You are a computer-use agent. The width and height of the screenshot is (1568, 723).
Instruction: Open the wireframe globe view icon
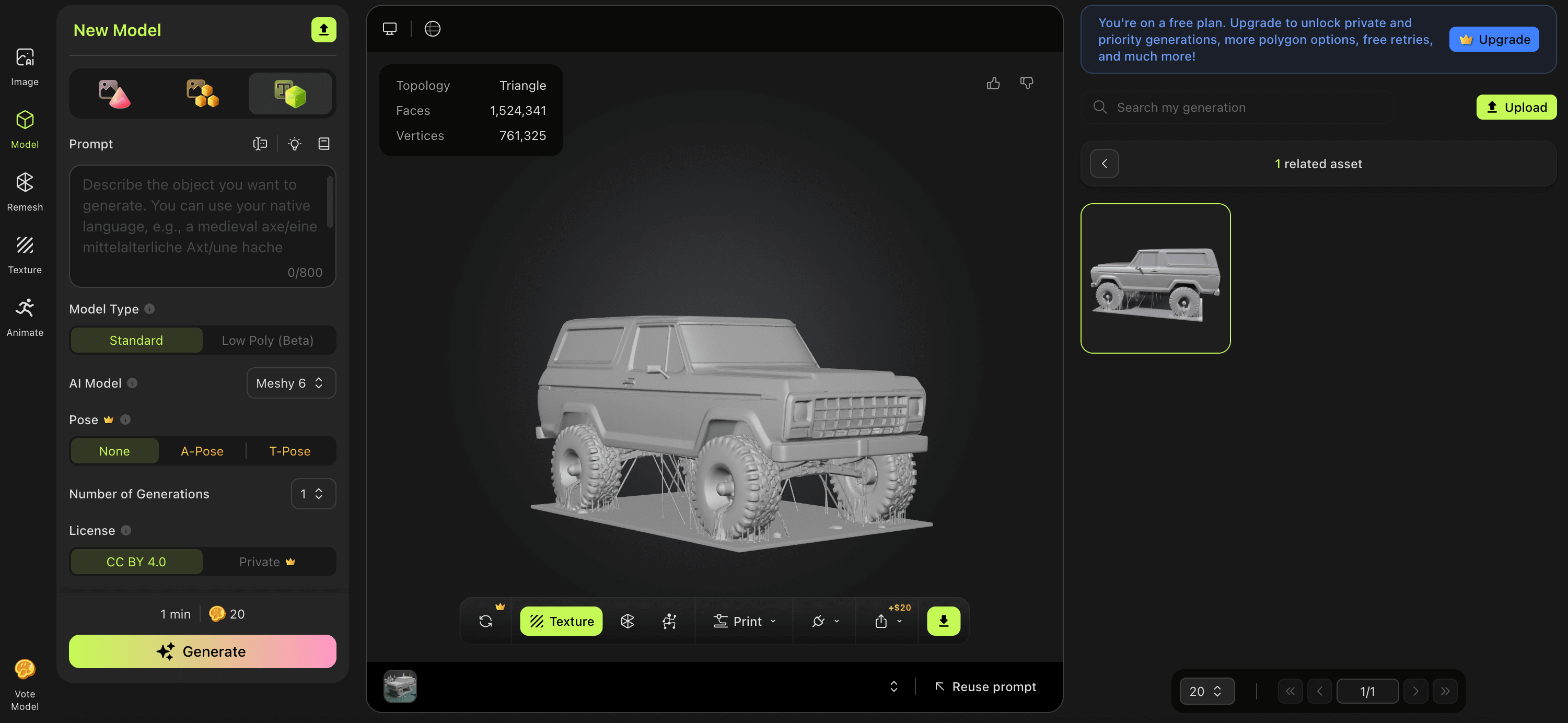(432, 28)
